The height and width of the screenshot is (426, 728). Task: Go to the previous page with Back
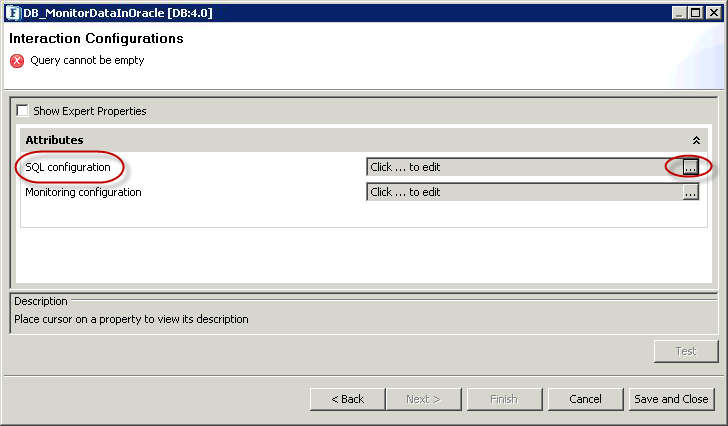pyautogui.click(x=347, y=399)
